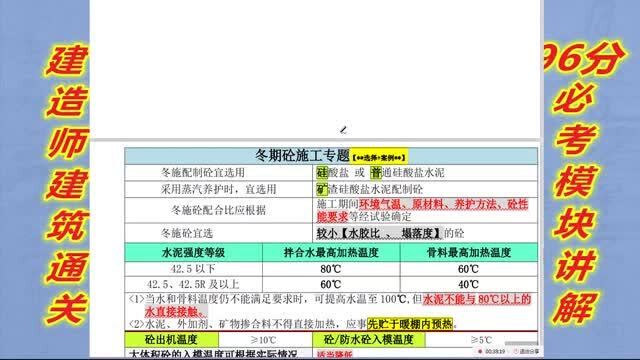Click the 42.5 以下 row label cell
640x360 pixels.
[193, 269]
